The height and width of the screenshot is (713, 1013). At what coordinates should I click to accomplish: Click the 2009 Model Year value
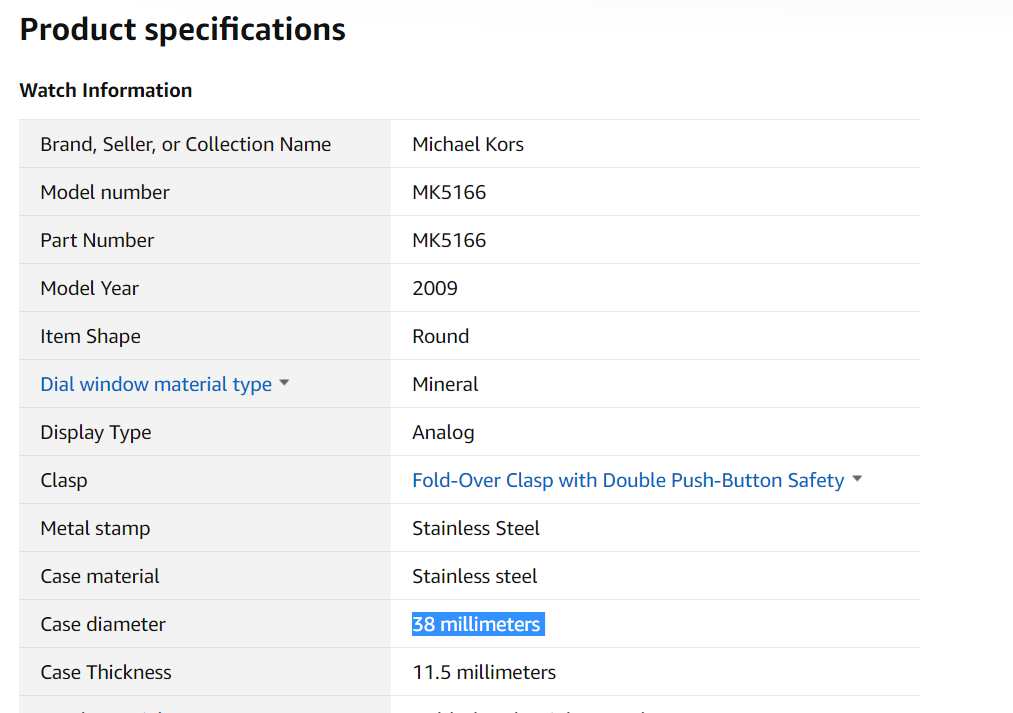point(435,288)
